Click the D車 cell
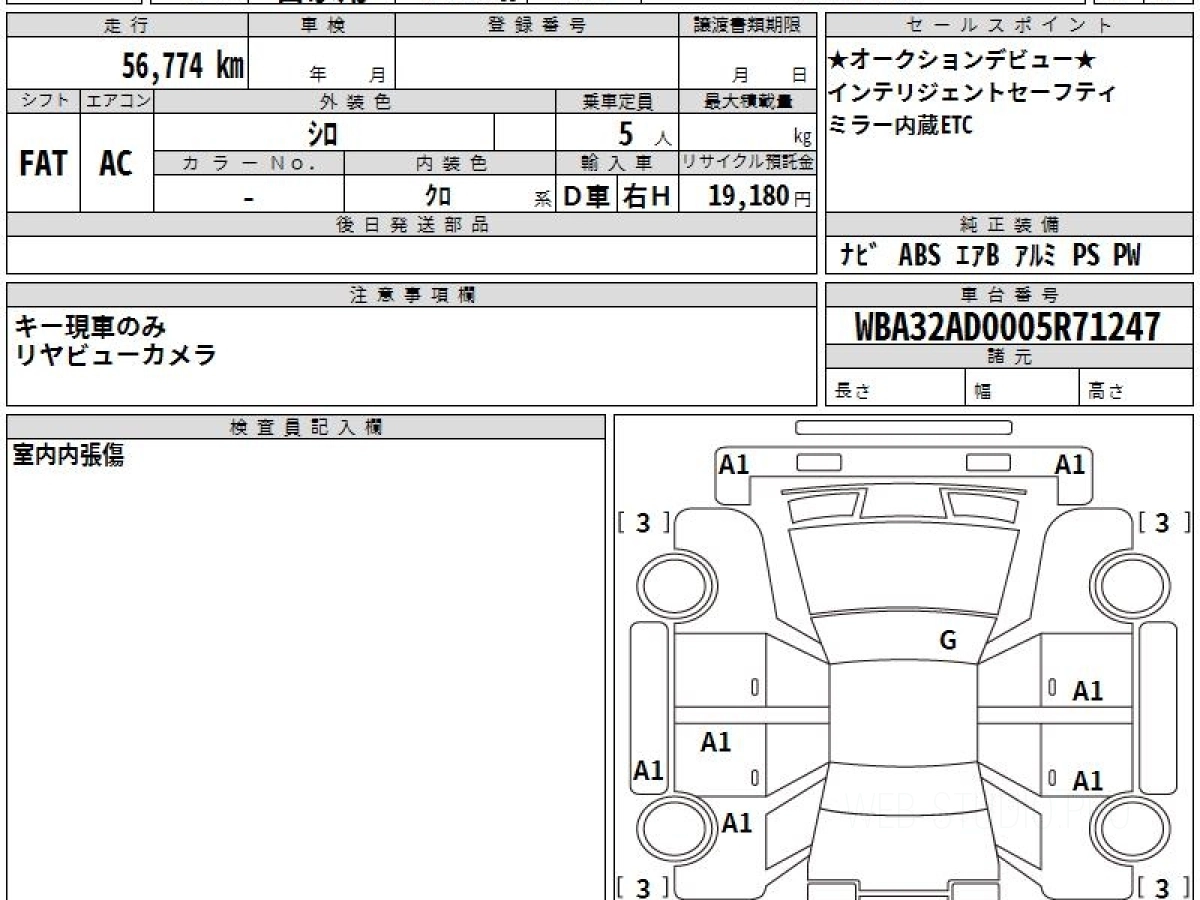Viewport: 1200px width, 900px height. pyautogui.click(x=586, y=196)
